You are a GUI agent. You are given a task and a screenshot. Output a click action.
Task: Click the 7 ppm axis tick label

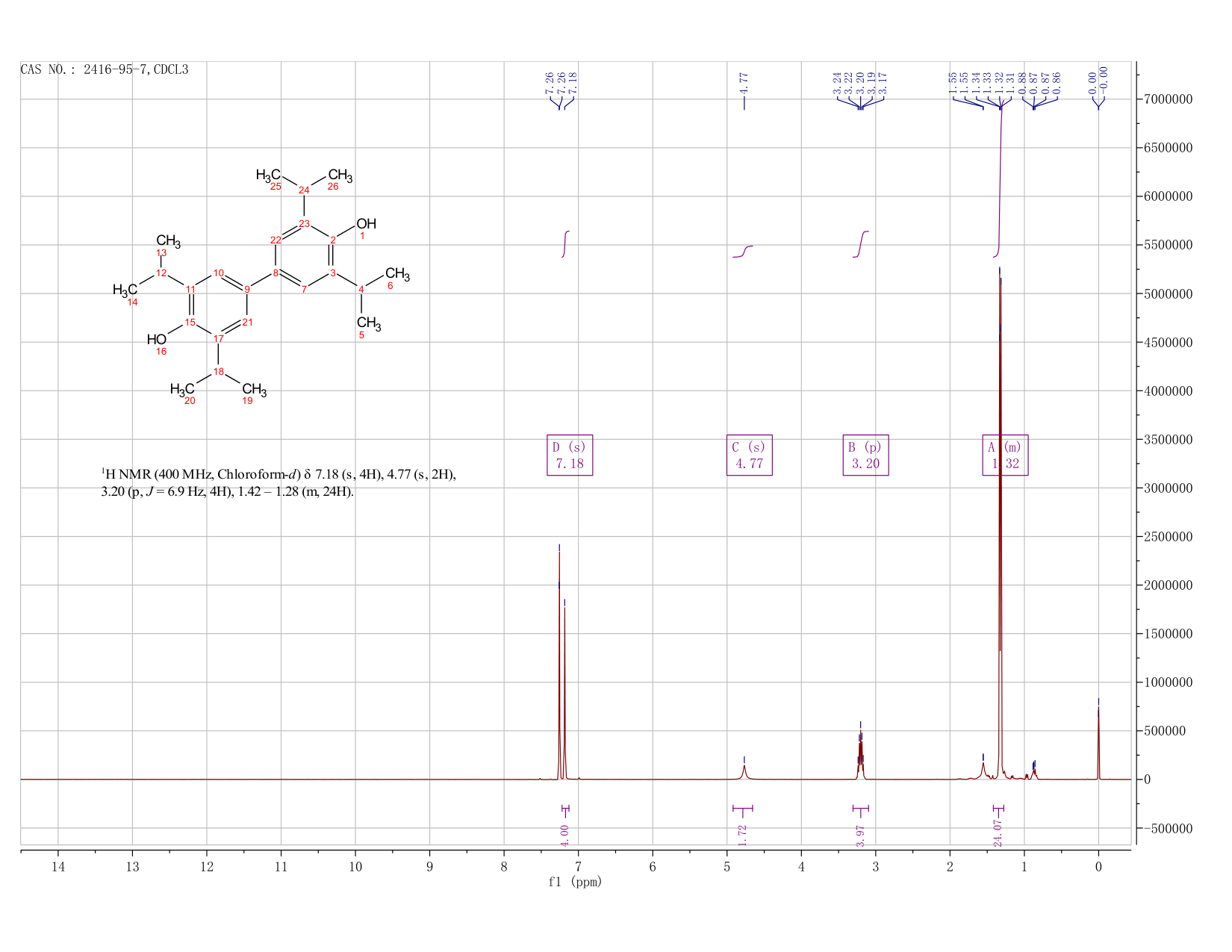tap(578, 867)
